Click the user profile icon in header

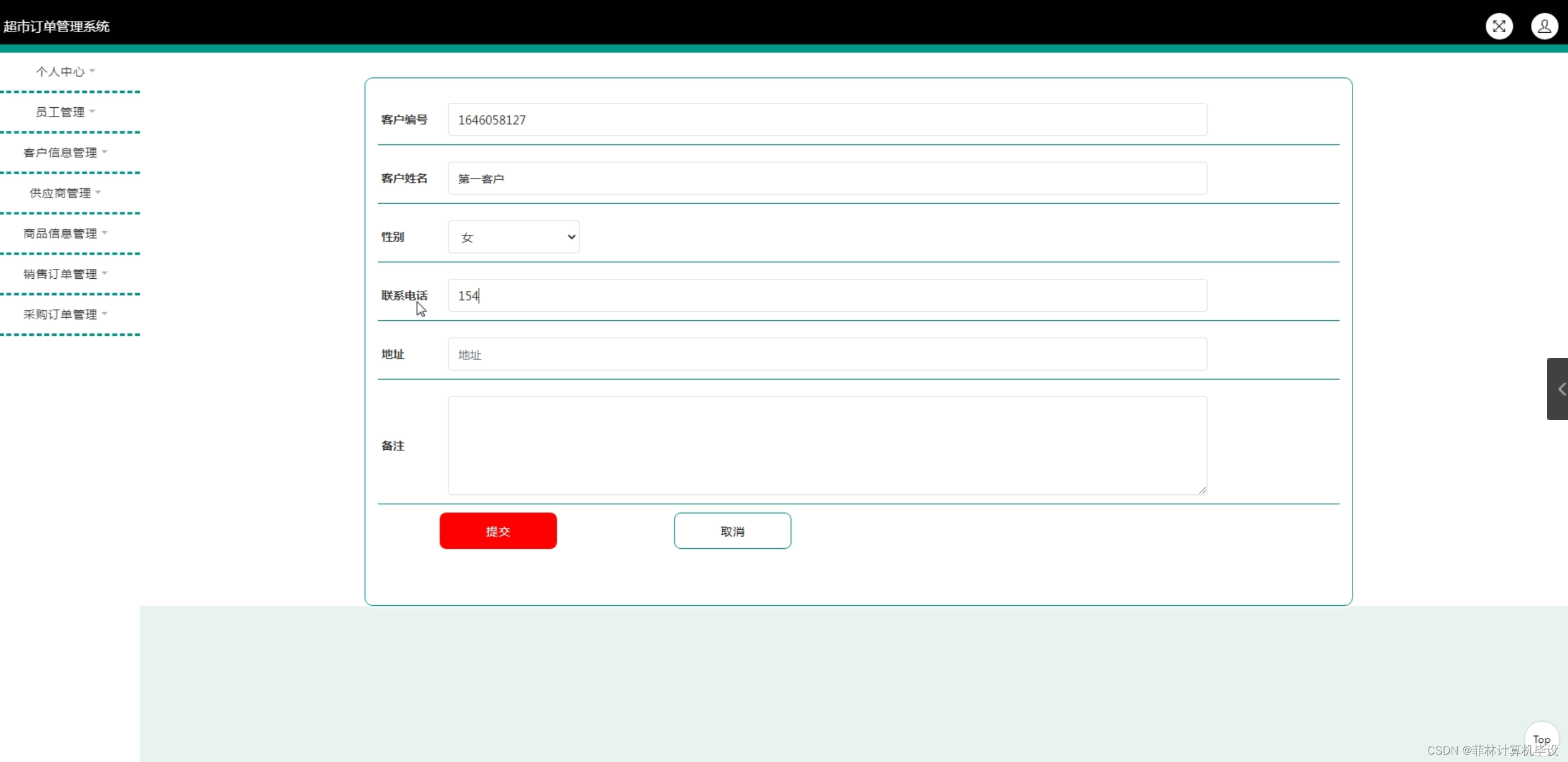(x=1546, y=26)
